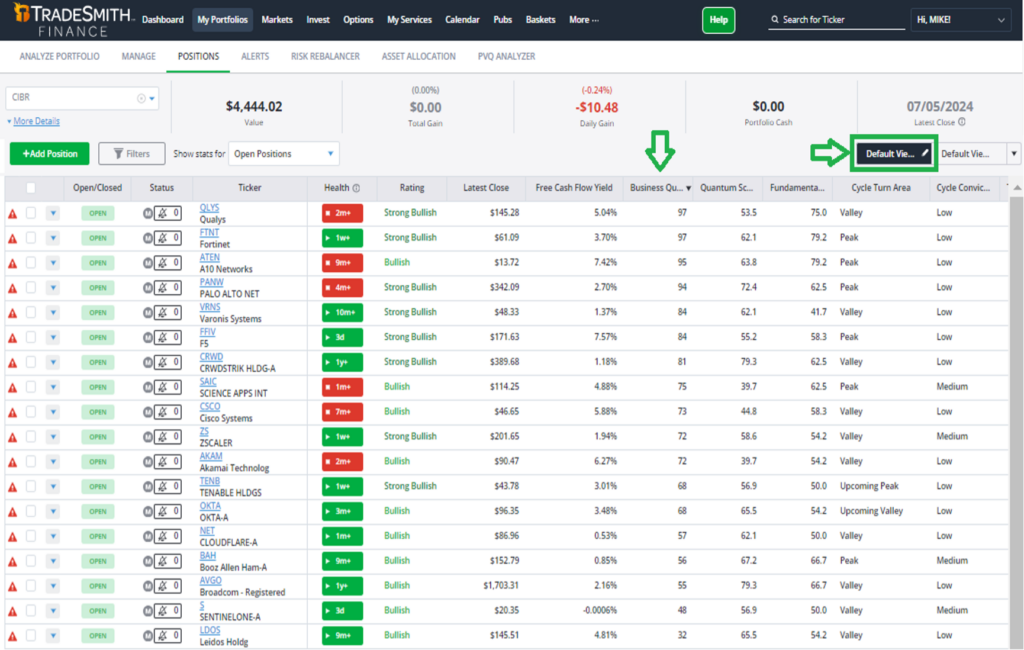Screen dimensions: 1024x650
Task: Click the red 2m+ health badge for Qualys
Action: pyautogui.click(x=342, y=213)
